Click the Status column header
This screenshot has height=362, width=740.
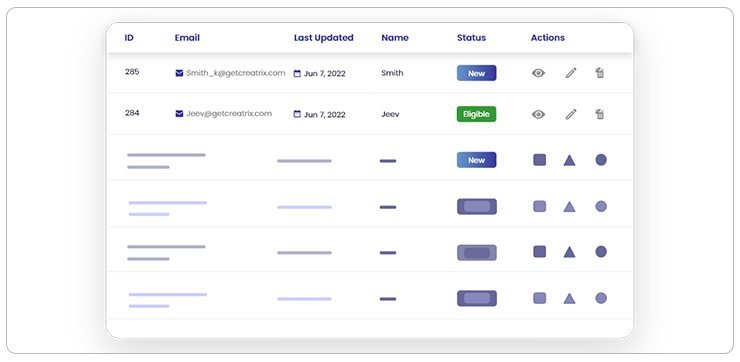tap(471, 38)
